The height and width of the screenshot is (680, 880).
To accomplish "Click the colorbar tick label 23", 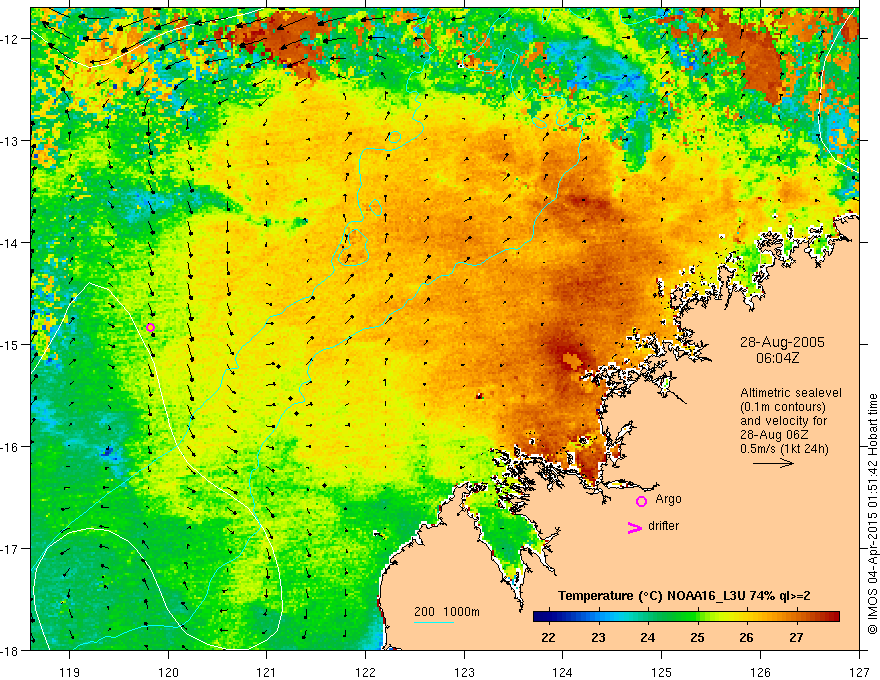I will tap(598, 637).
